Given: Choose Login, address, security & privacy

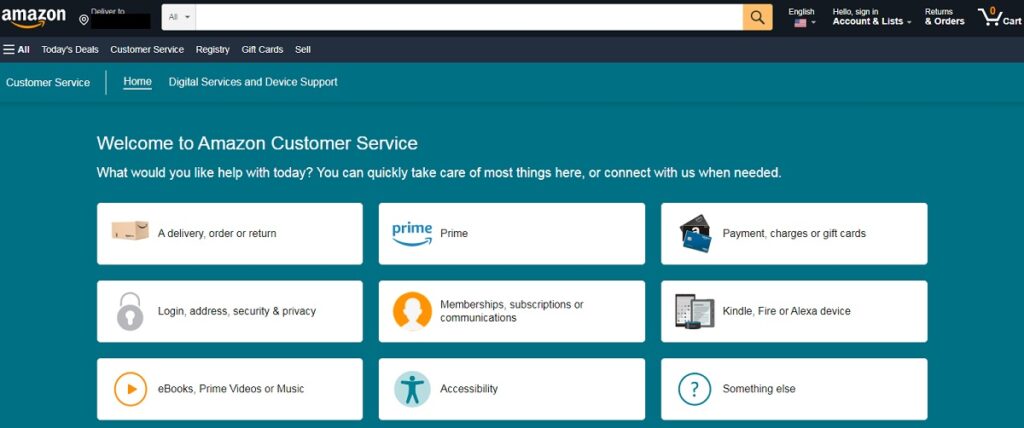Looking at the screenshot, I should click(x=230, y=311).
